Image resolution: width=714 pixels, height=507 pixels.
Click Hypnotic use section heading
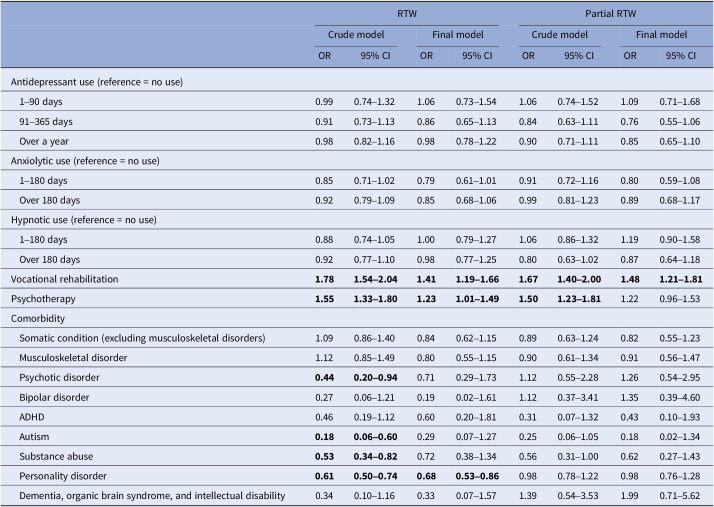tap(83, 220)
